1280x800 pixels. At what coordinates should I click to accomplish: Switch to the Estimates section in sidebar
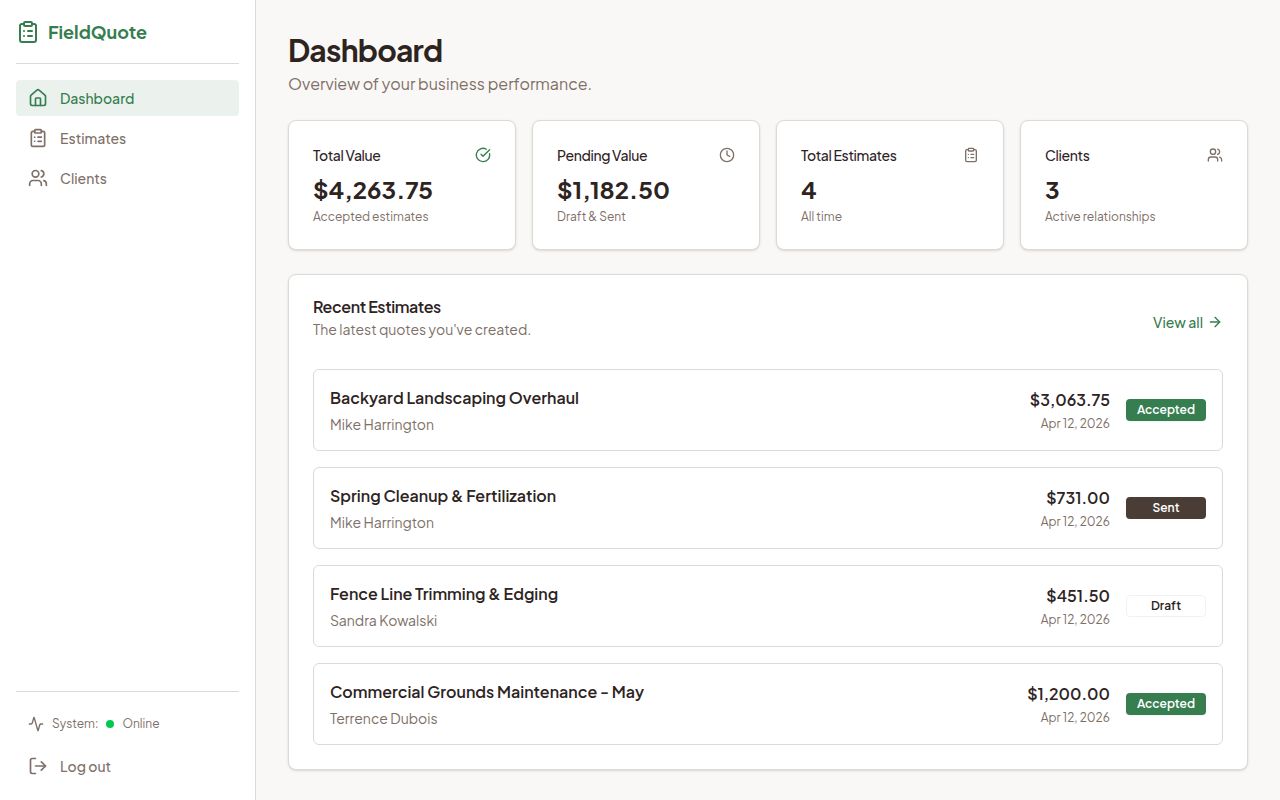click(92, 138)
